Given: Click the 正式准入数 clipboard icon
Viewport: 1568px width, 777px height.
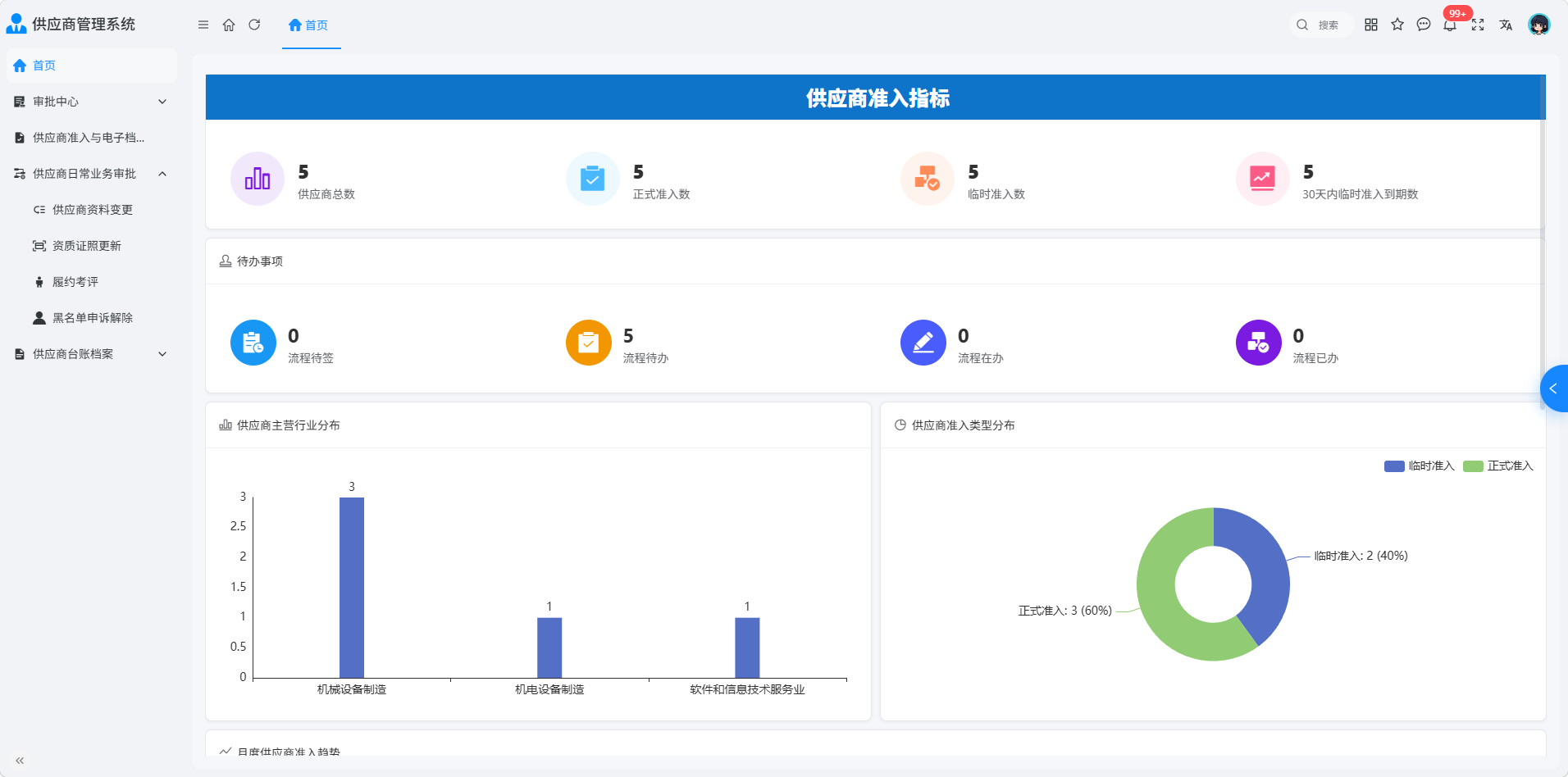Looking at the screenshot, I should pyautogui.click(x=593, y=179).
